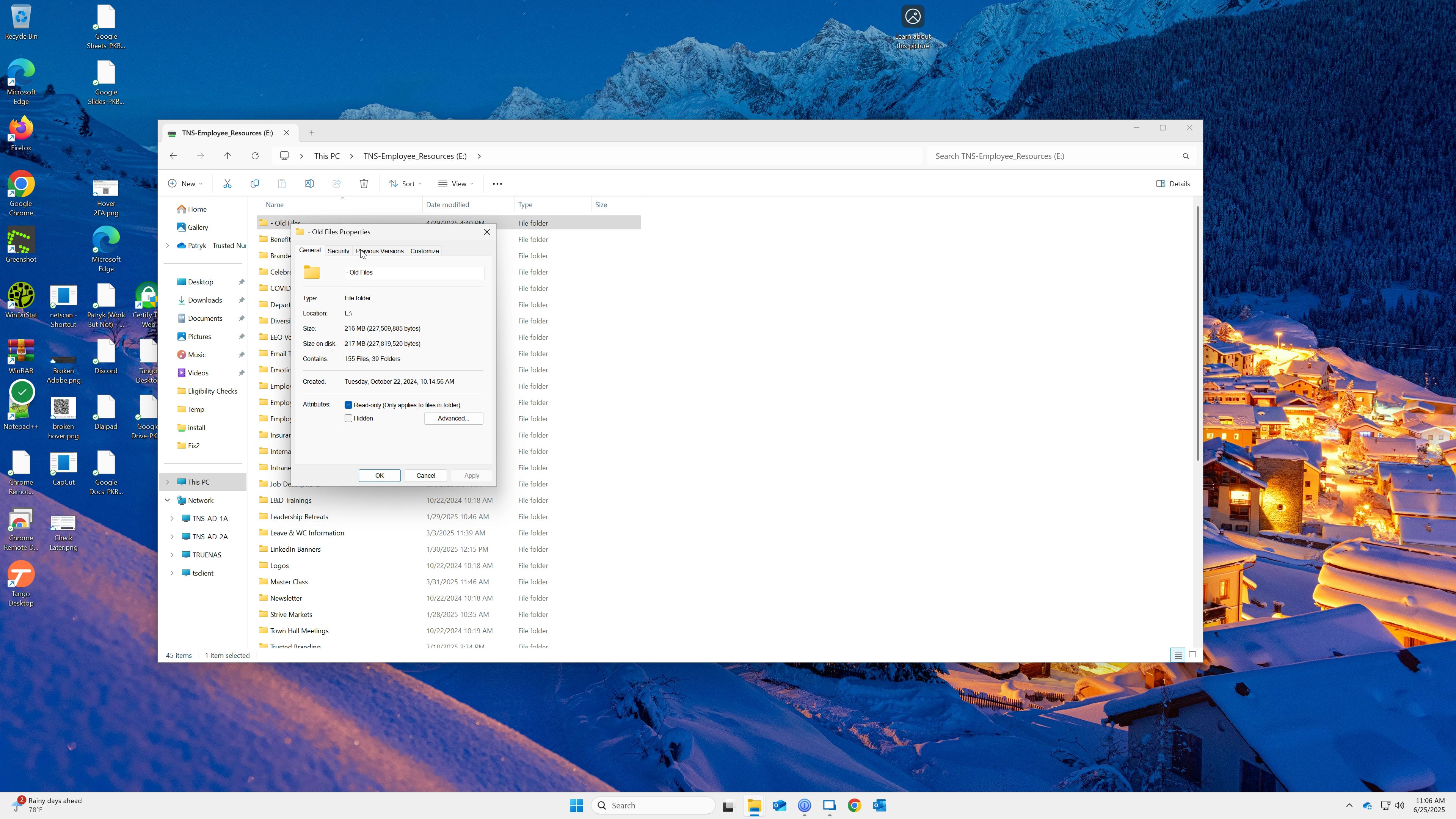This screenshot has height=819, width=1456.
Task: Select the Greenshot desktop icon
Action: click(x=21, y=245)
